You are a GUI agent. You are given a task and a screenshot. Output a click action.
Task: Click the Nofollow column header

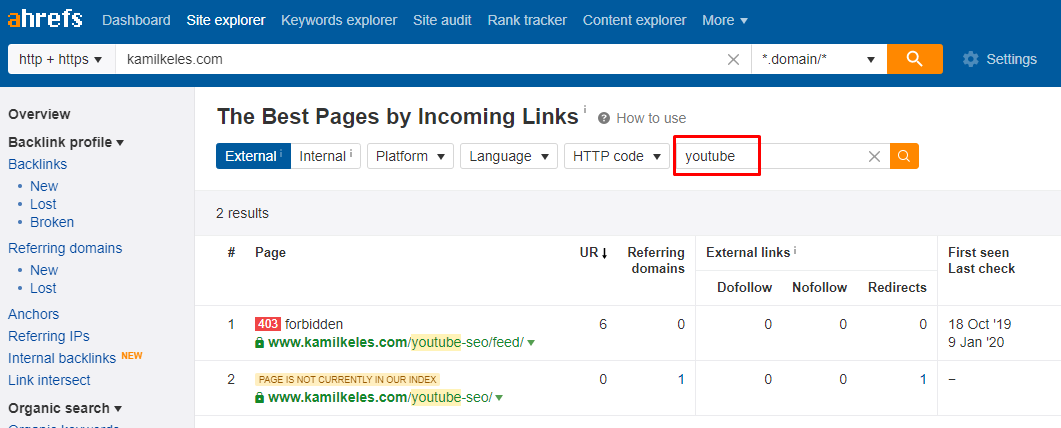coord(819,287)
